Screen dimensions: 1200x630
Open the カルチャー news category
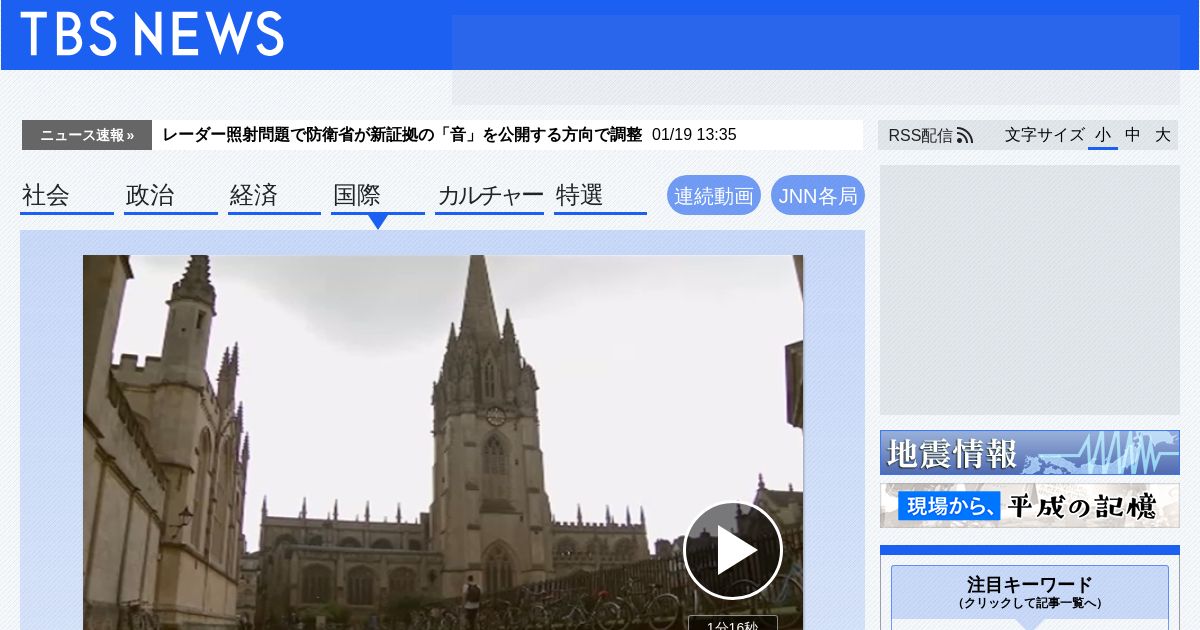(x=490, y=196)
